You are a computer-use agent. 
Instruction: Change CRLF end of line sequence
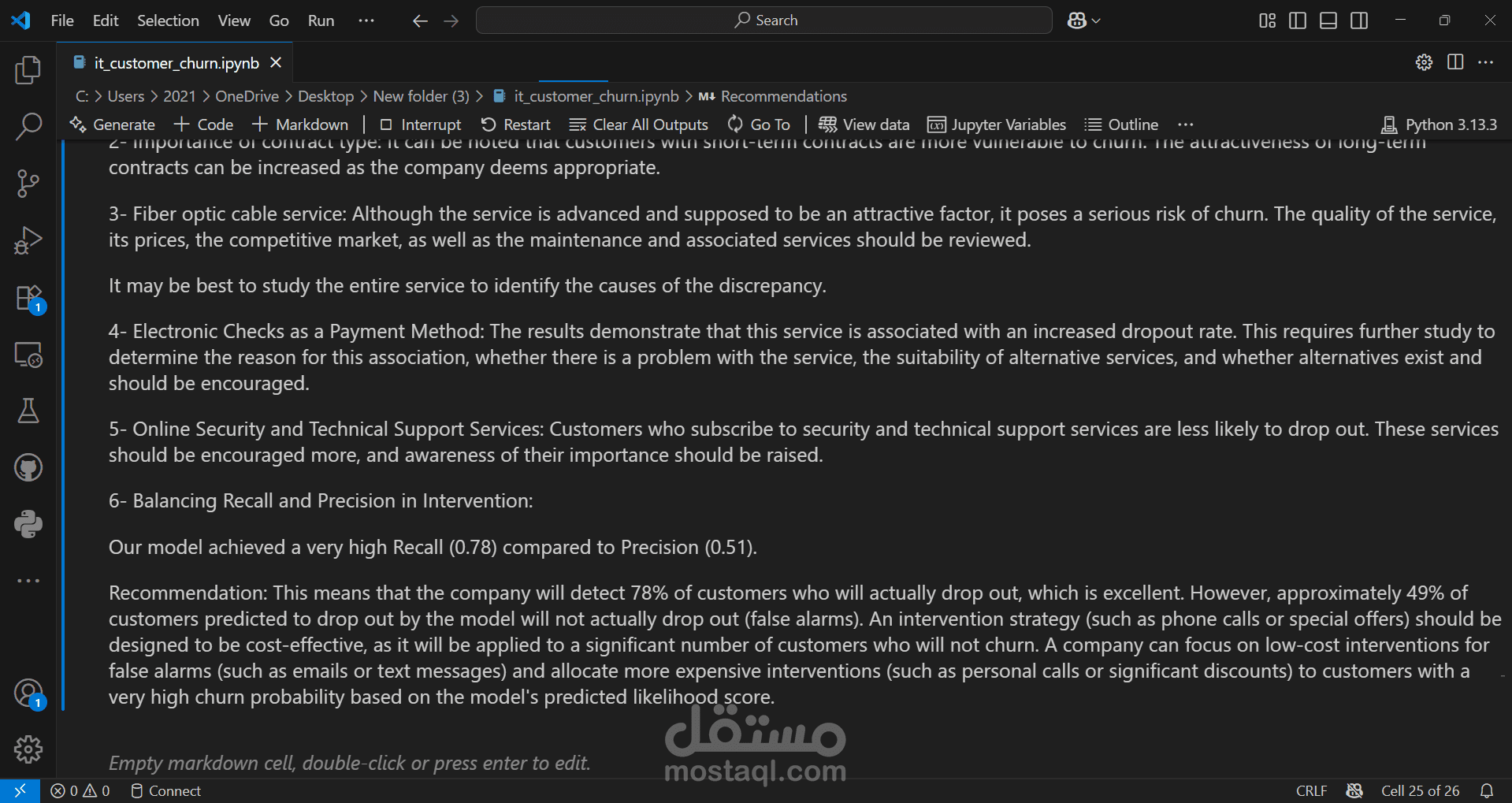point(1311,790)
